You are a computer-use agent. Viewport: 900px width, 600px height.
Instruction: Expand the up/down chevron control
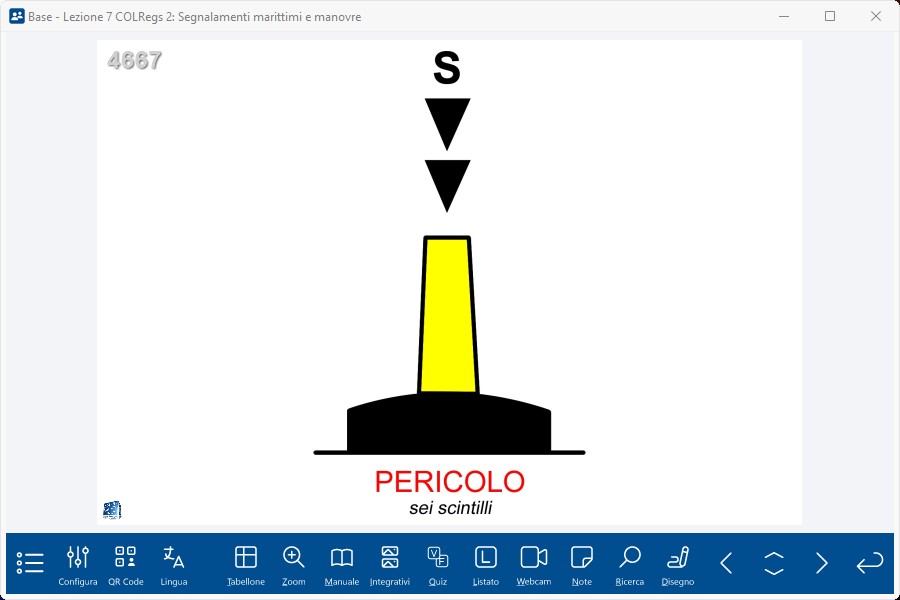pyautogui.click(x=774, y=563)
